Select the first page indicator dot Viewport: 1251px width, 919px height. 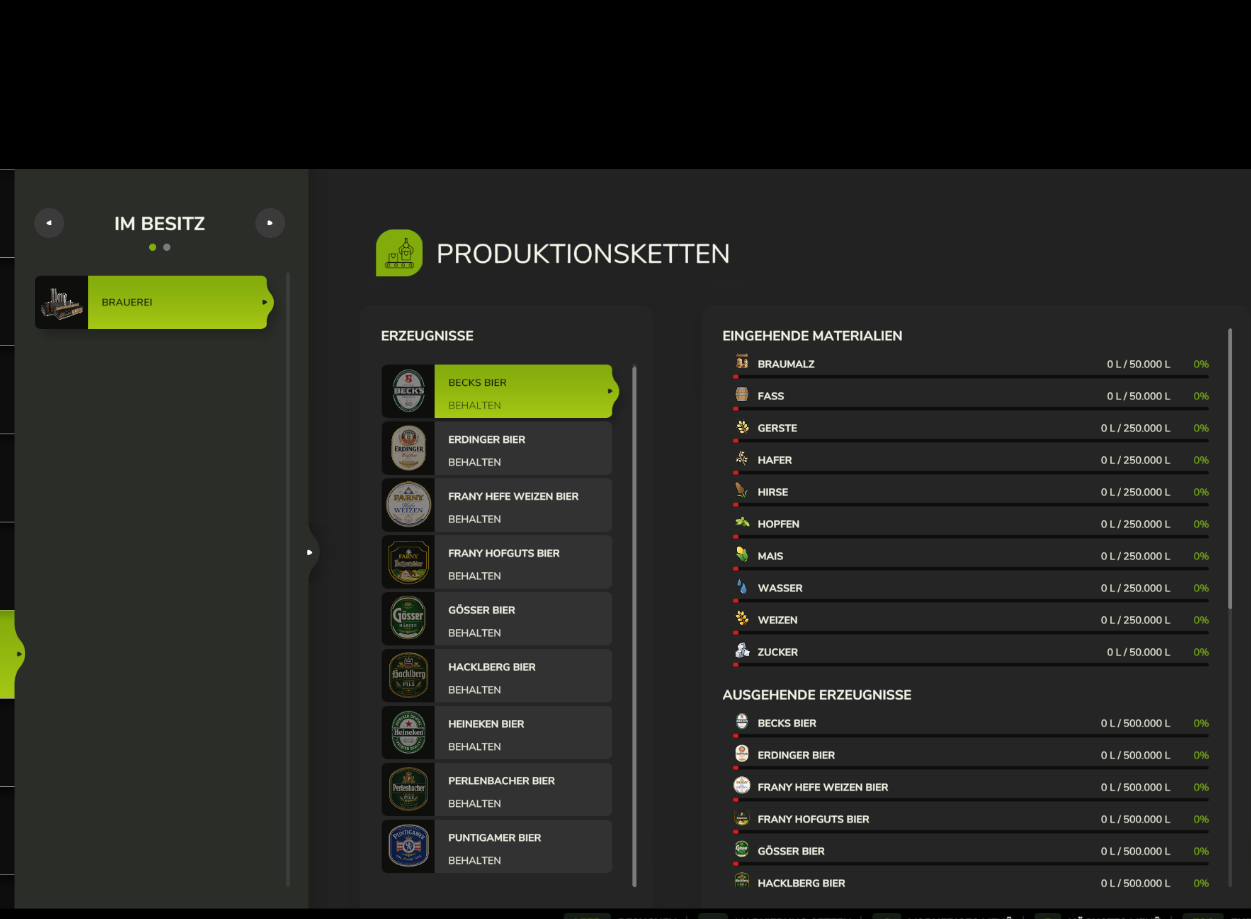pos(153,247)
